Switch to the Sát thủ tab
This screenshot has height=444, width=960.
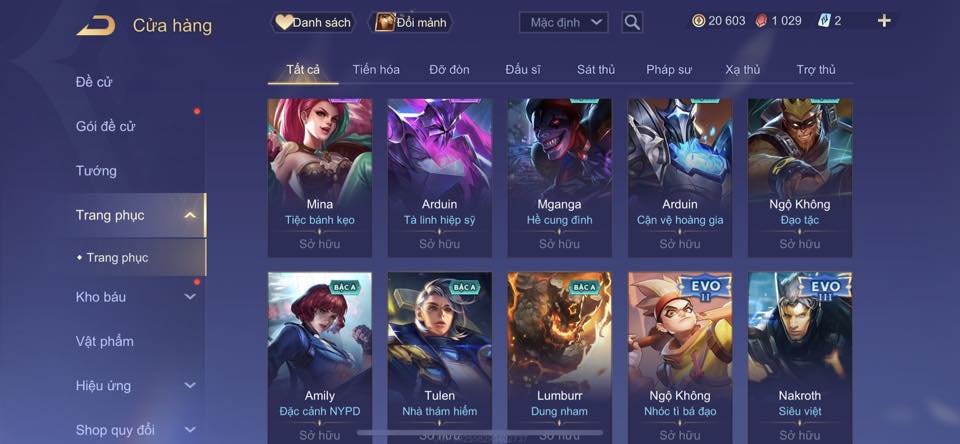[x=595, y=70]
